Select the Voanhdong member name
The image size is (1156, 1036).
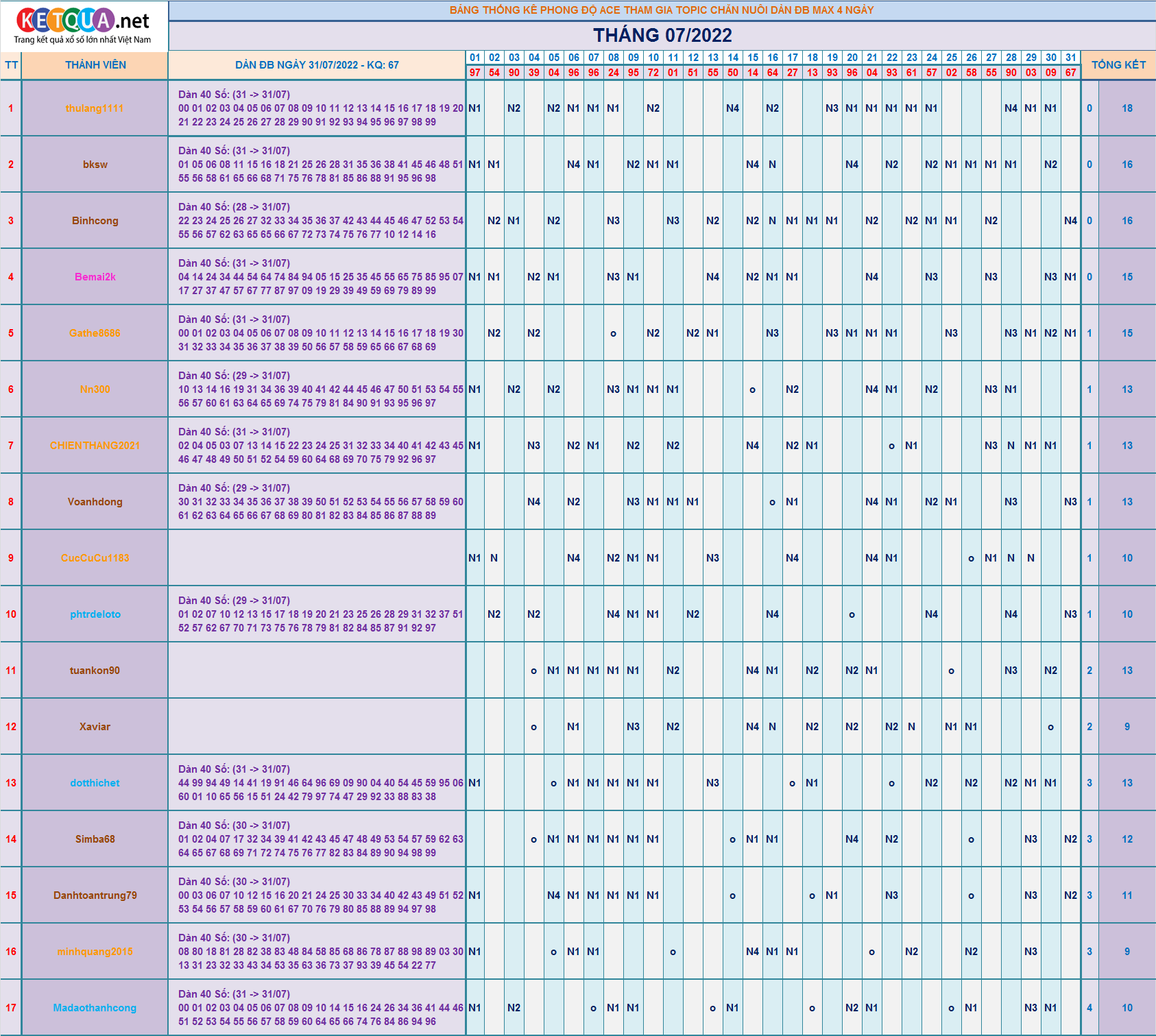(95, 502)
